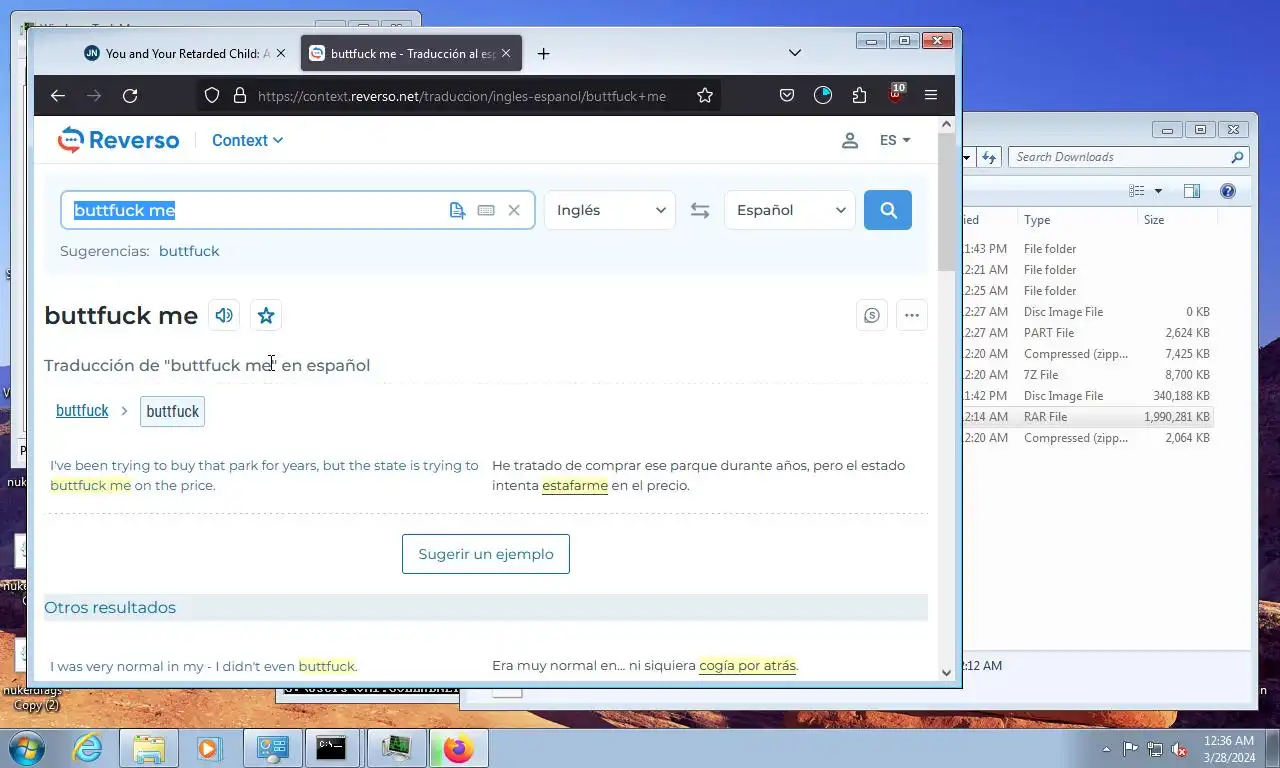Click the highlighted 'cogía por atrás' text
The width and height of the screenshot is (1280, 768).
pyautogui.click(x=747, y=666)
